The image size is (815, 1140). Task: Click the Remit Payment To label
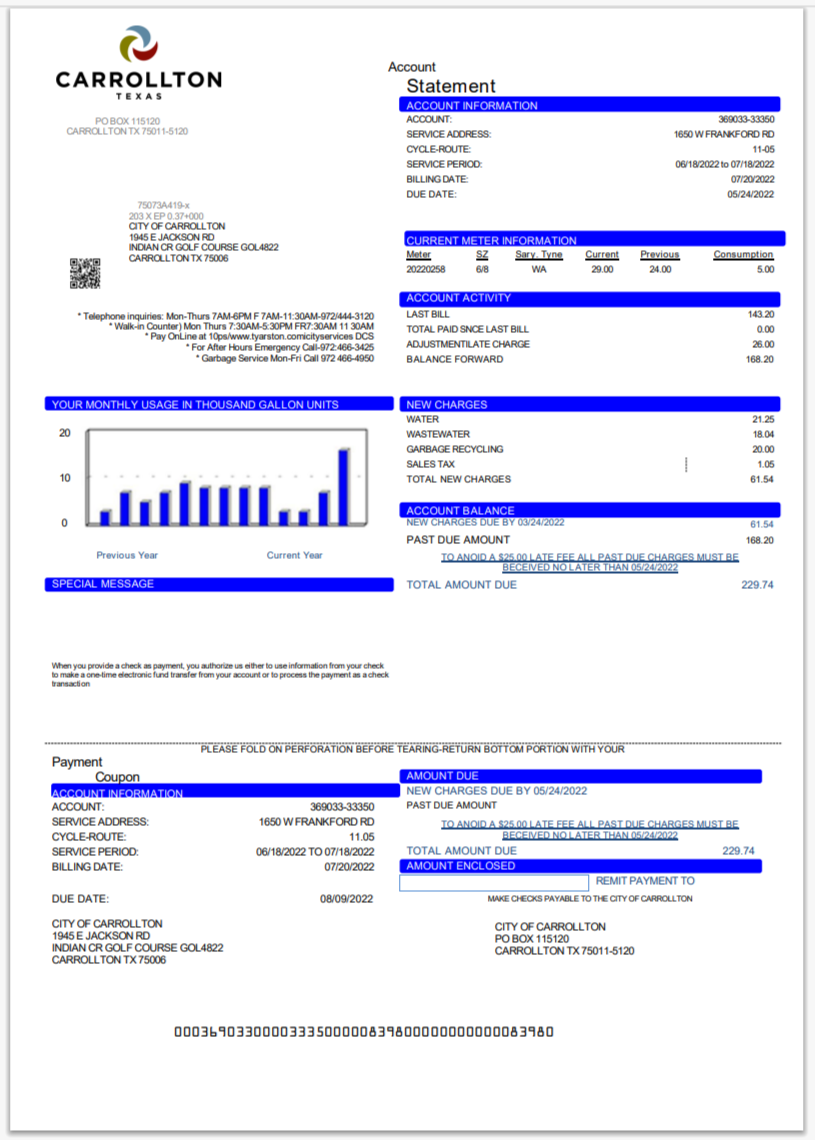point(644,881)
